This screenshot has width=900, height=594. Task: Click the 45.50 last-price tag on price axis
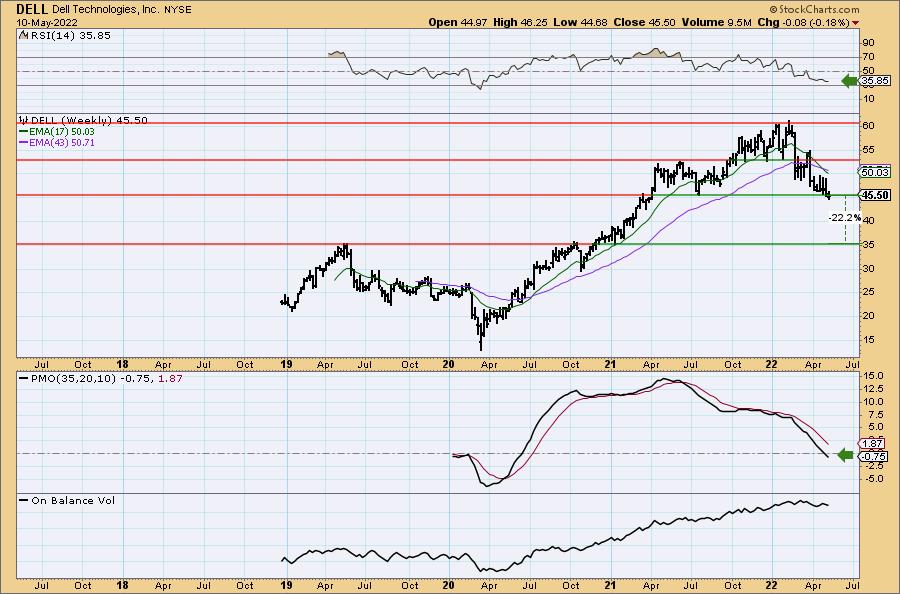pos(875,195)
